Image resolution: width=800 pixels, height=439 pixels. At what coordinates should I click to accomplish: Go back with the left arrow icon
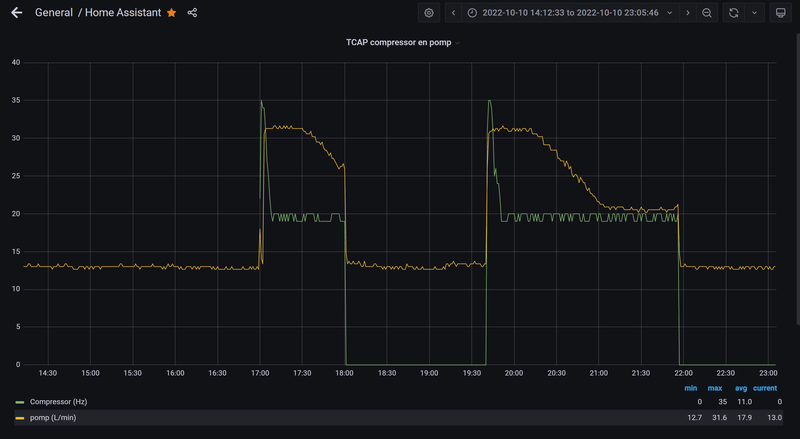pos(17,13)
